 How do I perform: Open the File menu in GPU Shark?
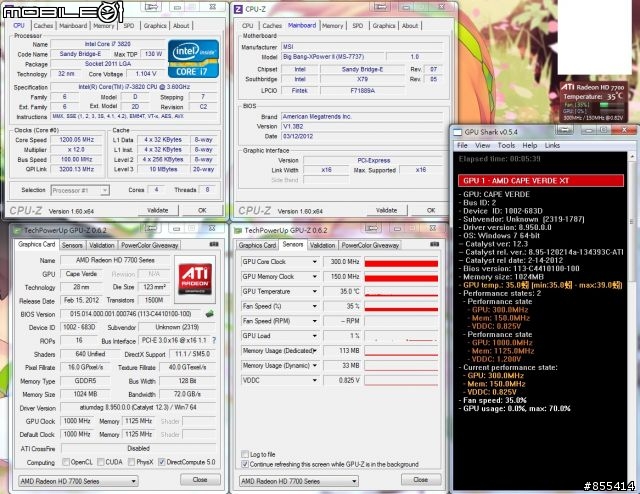tap(462, 145)
